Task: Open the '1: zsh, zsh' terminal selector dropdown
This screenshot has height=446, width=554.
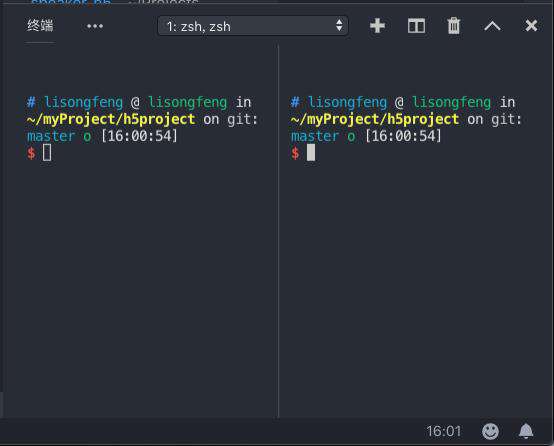Action: [253, 26]
